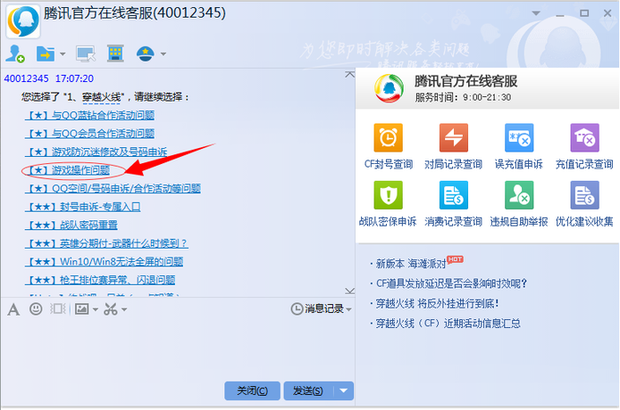Open 优化建议收集 icon

click(x=584, y=195)
